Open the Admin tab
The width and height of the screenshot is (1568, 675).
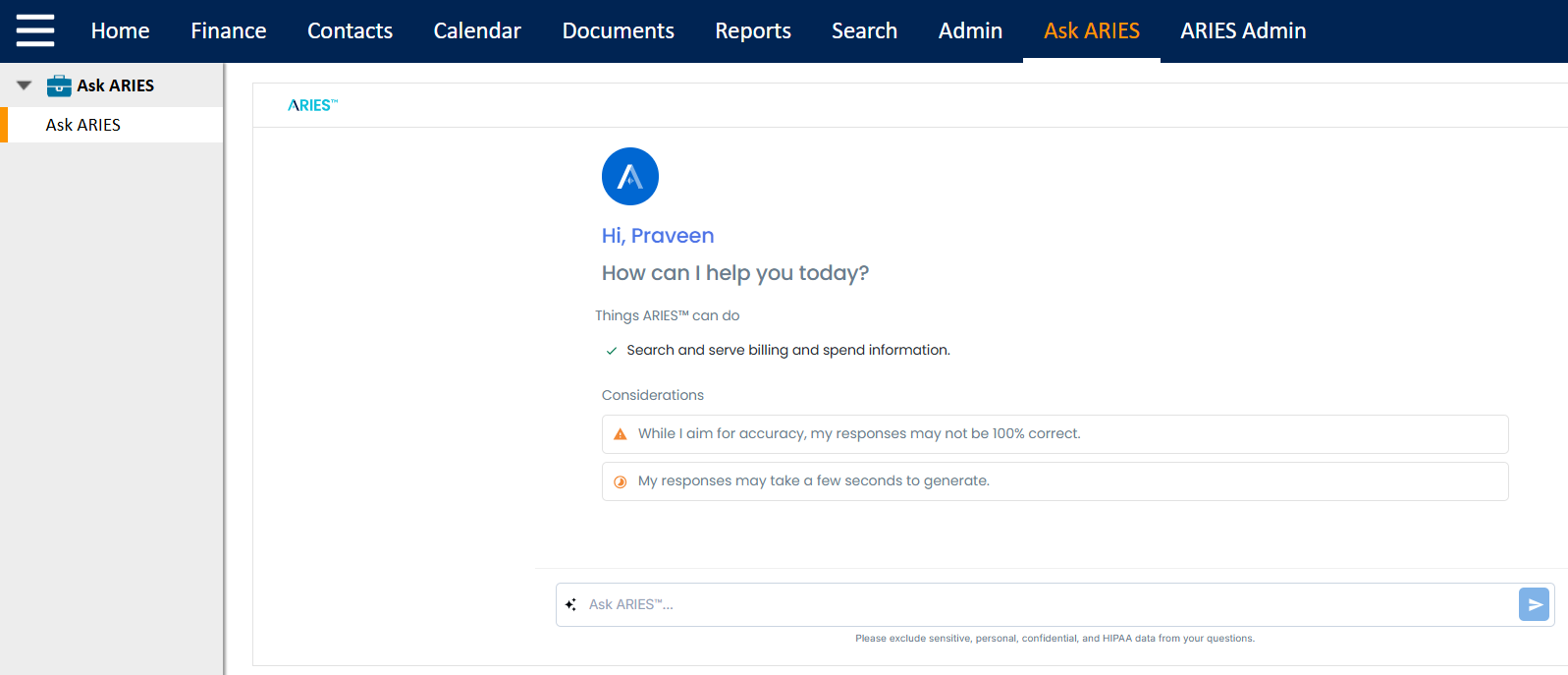[971, 30]
